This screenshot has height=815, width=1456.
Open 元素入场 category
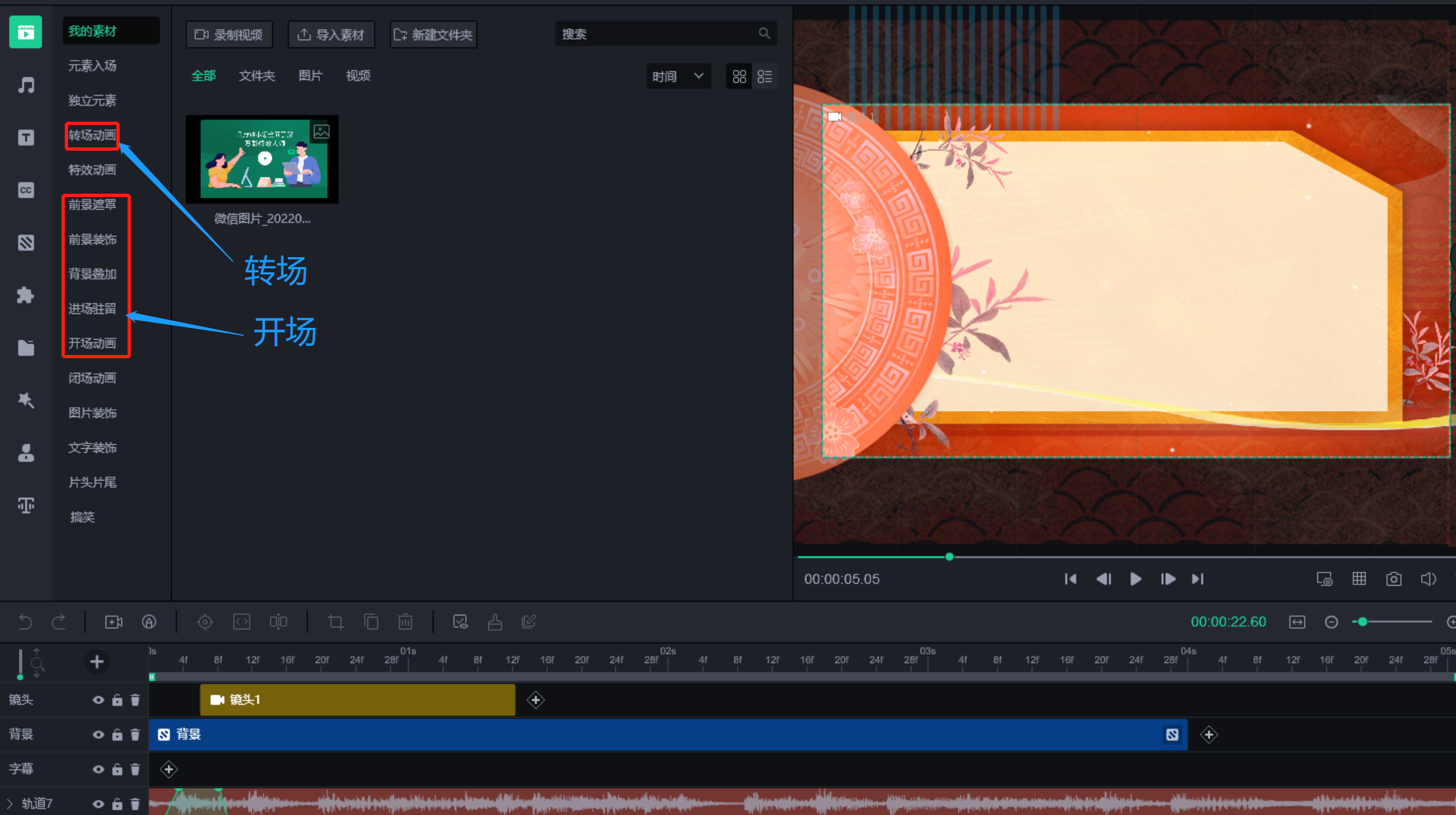[x=93, y=66]
